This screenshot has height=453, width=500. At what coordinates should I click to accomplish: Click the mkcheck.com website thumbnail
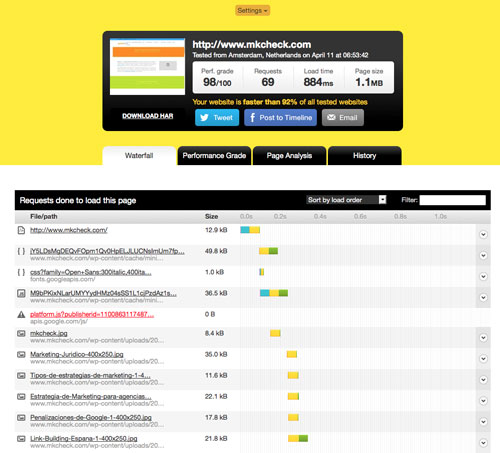point(147,66)
